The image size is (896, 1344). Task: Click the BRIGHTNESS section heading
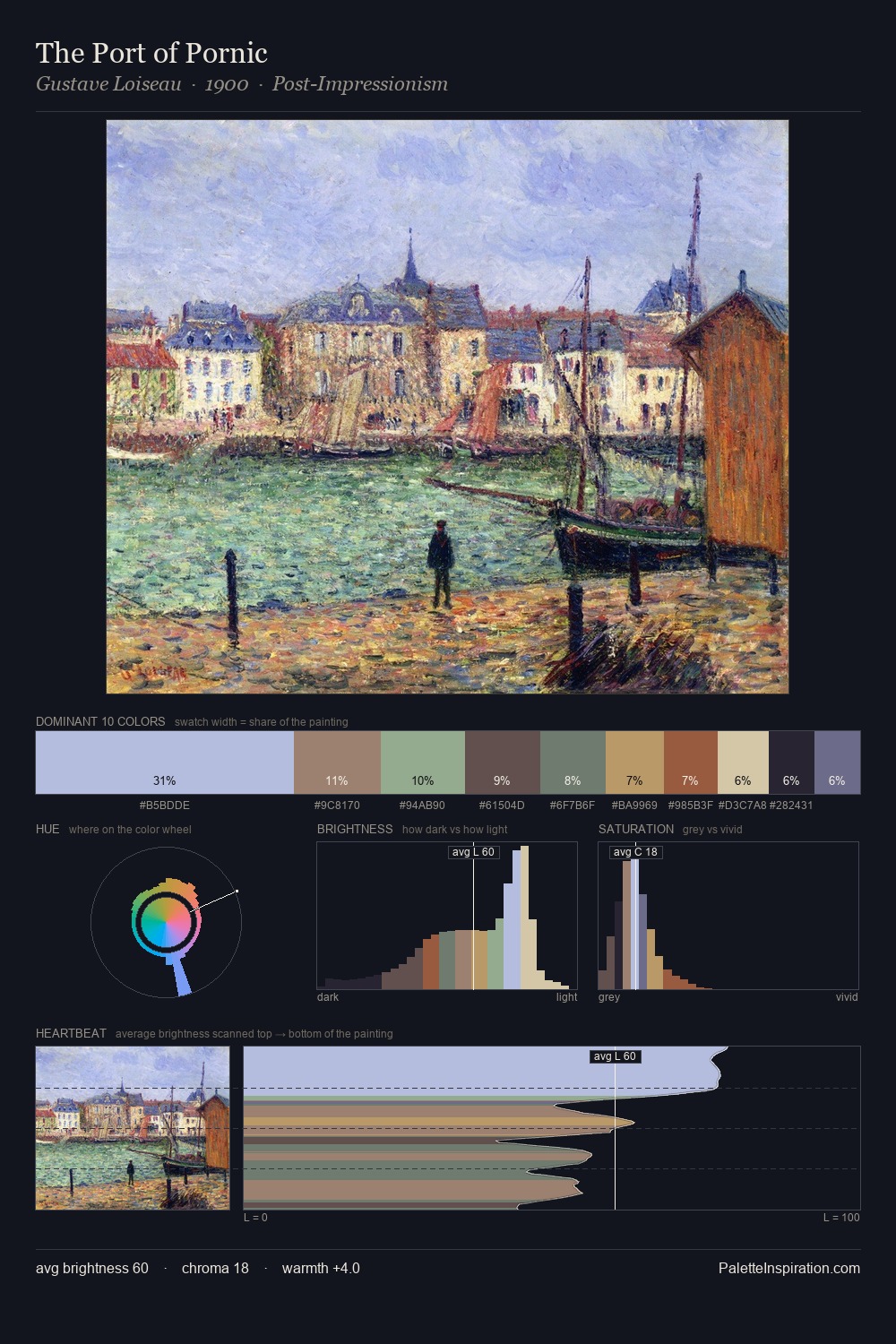(355, 829)
